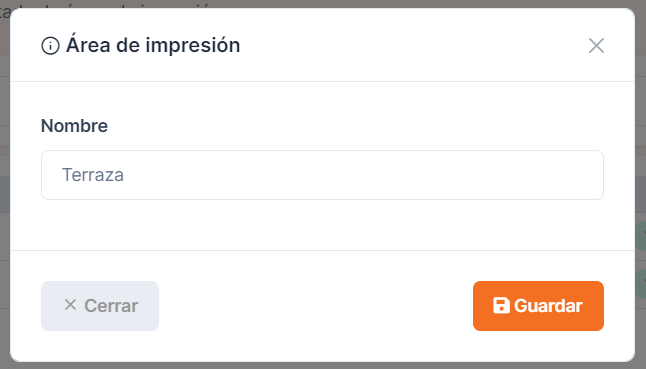Focus the Nombre text field
The width and height of the screenshot is (646, 369).
click(322, 175)
